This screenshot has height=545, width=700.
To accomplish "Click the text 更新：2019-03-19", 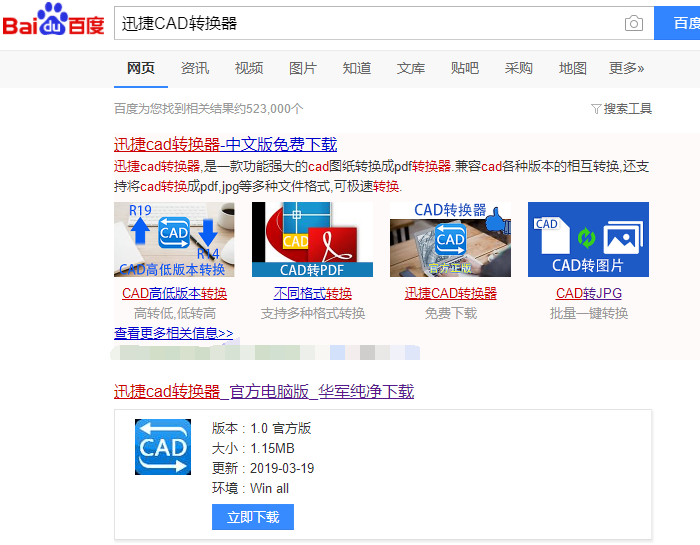I will 263,468.
